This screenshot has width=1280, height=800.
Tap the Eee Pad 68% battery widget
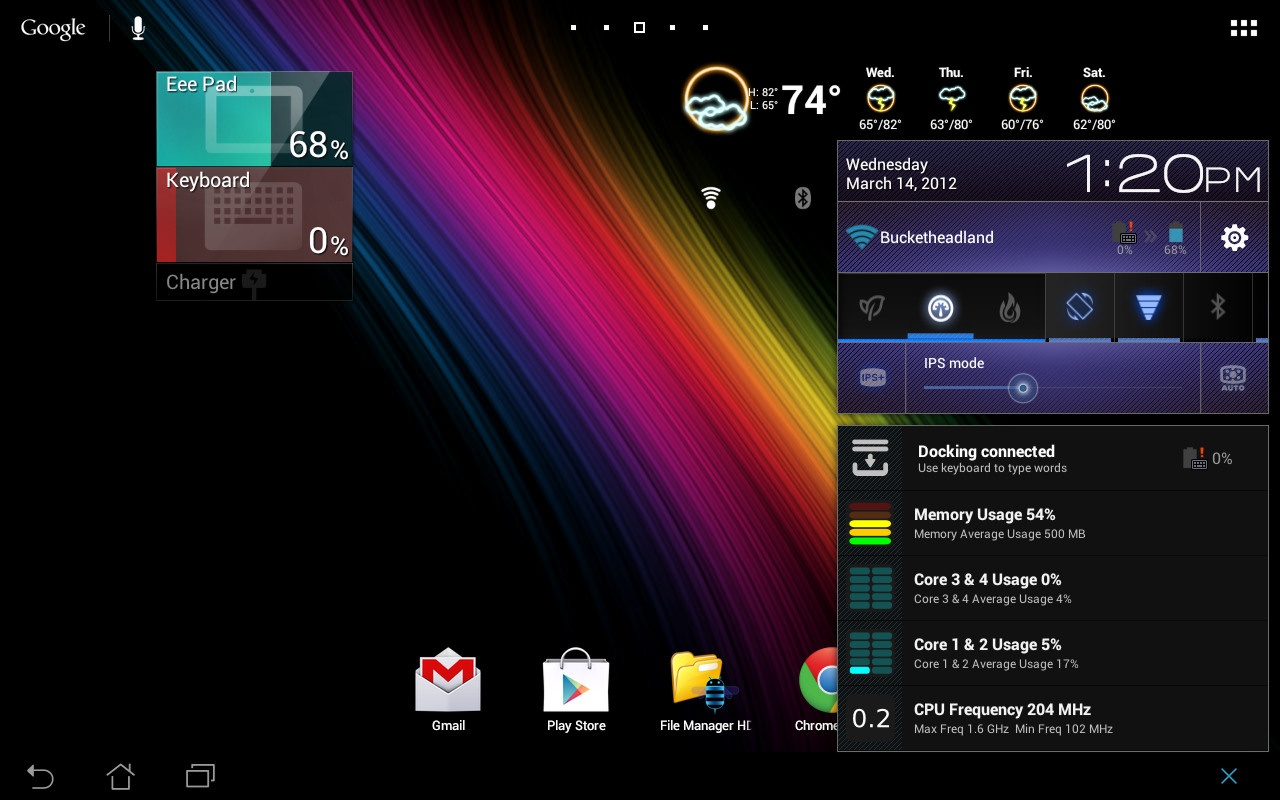(x=253, y=118)
